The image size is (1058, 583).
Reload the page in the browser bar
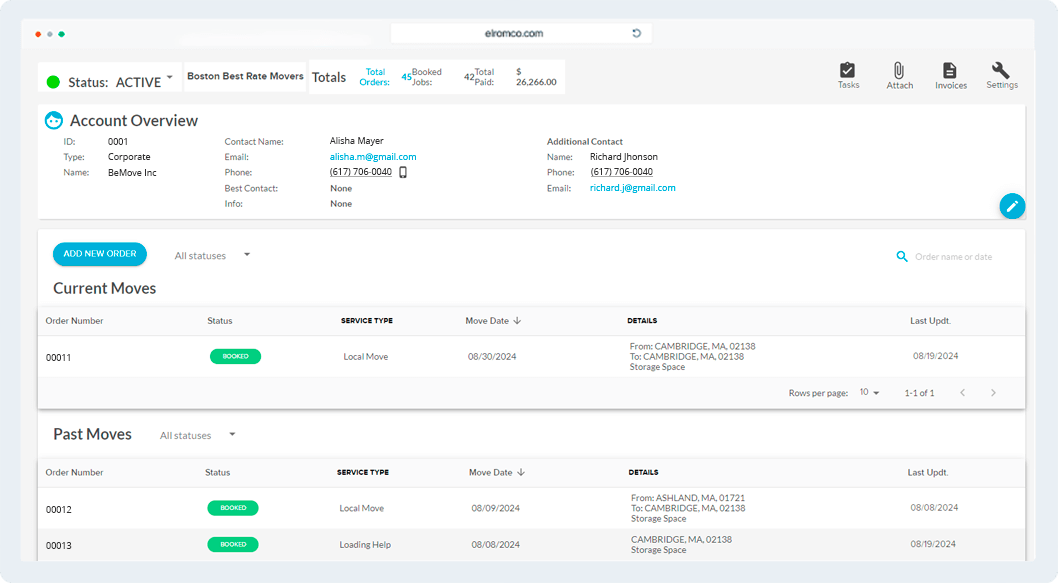[x=636, y=33]
